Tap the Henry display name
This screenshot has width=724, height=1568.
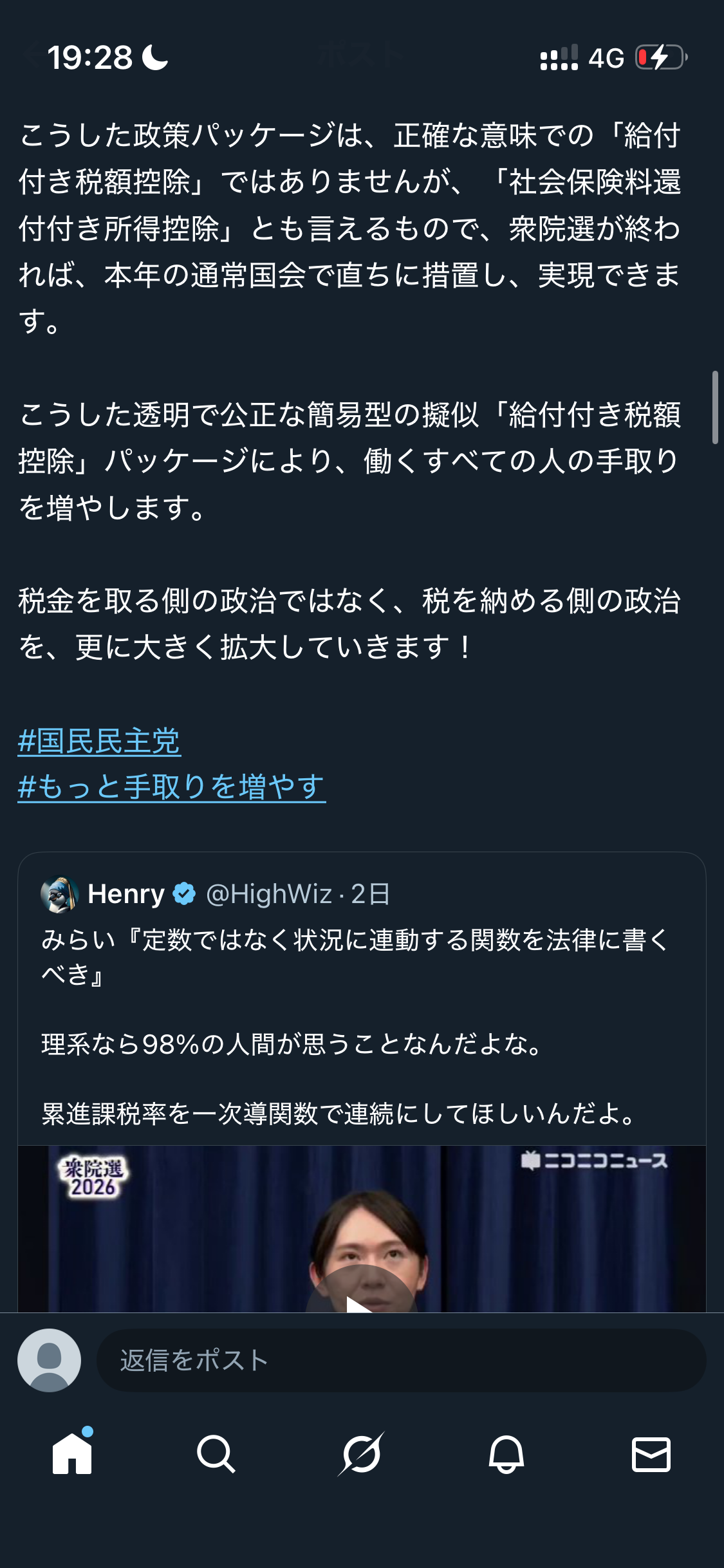click(126, 894)
